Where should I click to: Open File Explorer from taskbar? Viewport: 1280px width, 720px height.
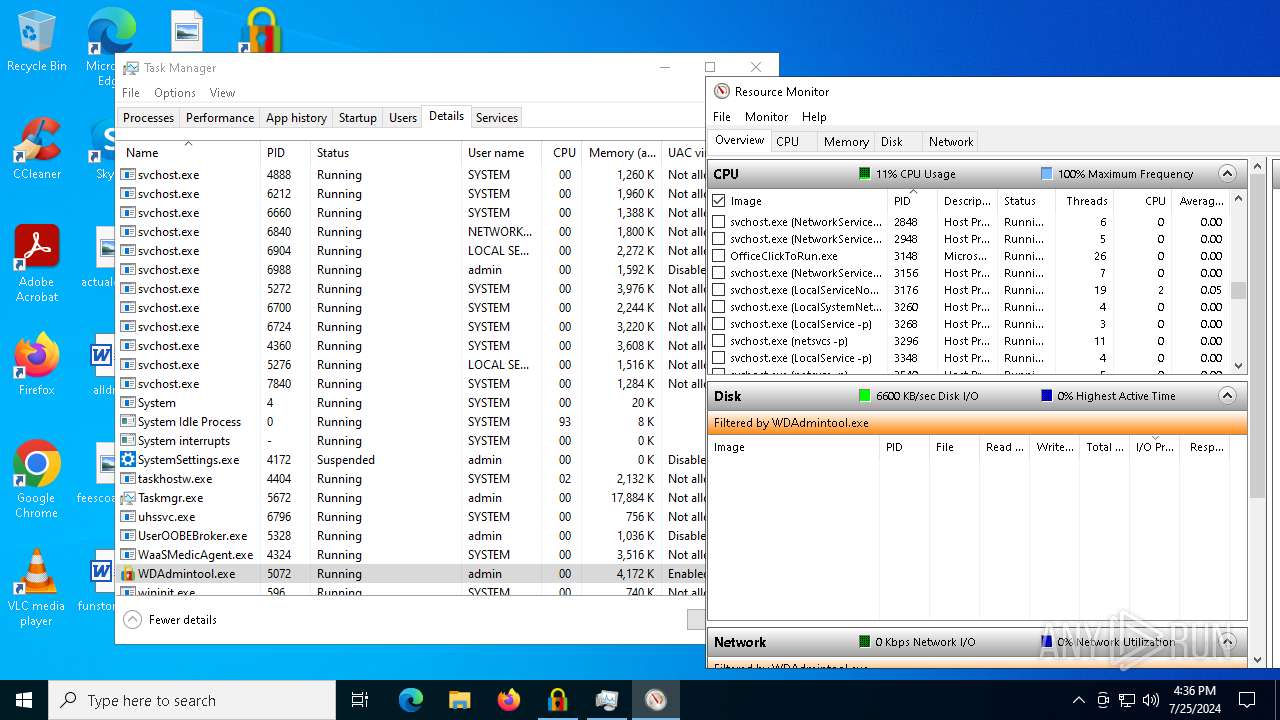[460, 700]
